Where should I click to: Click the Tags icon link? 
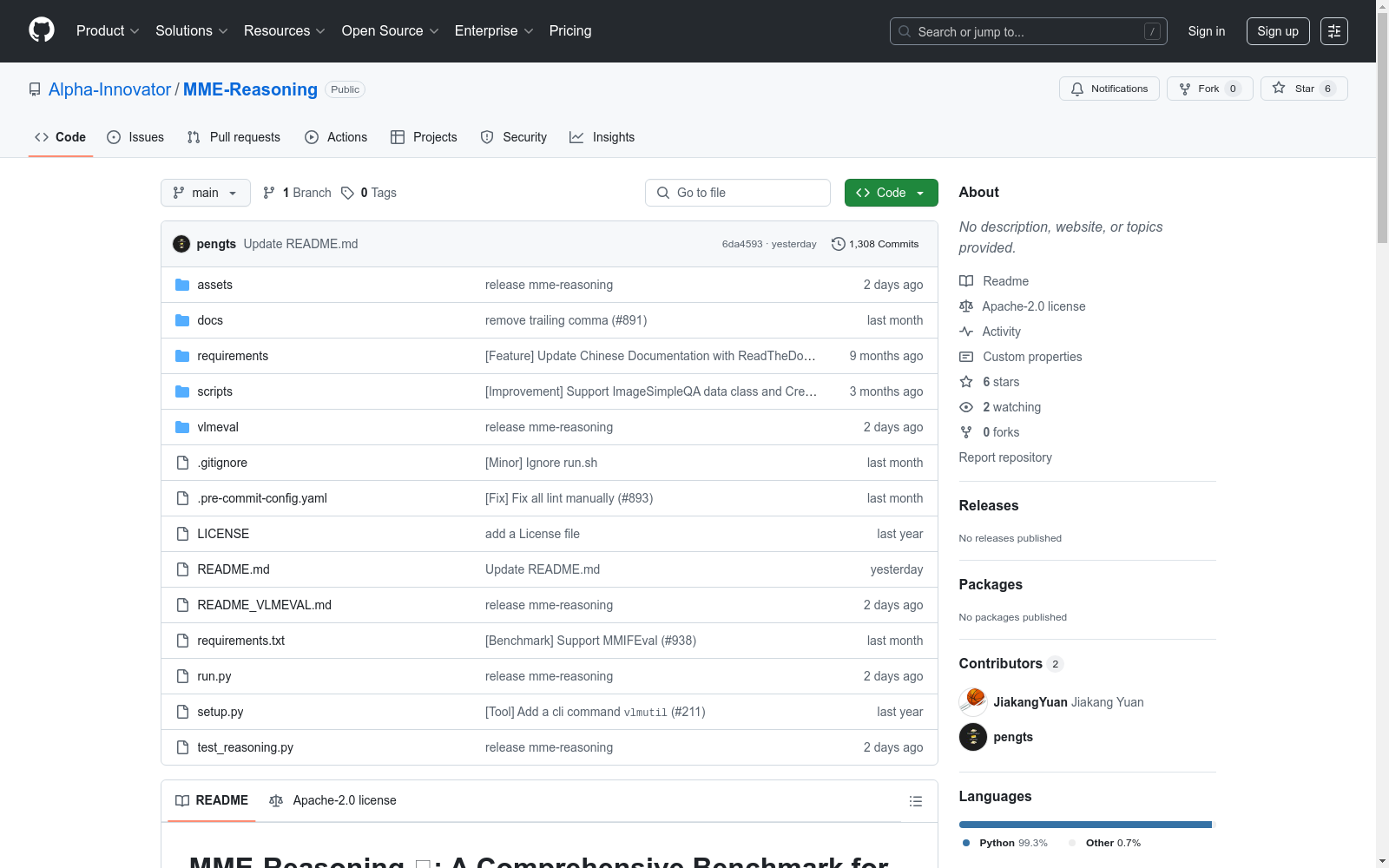[x=347, y=193]
